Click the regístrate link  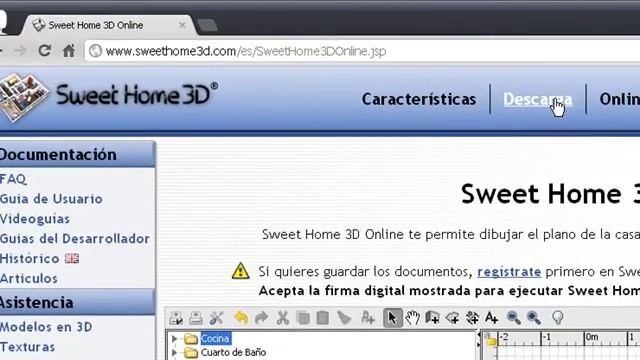[509, 271]
